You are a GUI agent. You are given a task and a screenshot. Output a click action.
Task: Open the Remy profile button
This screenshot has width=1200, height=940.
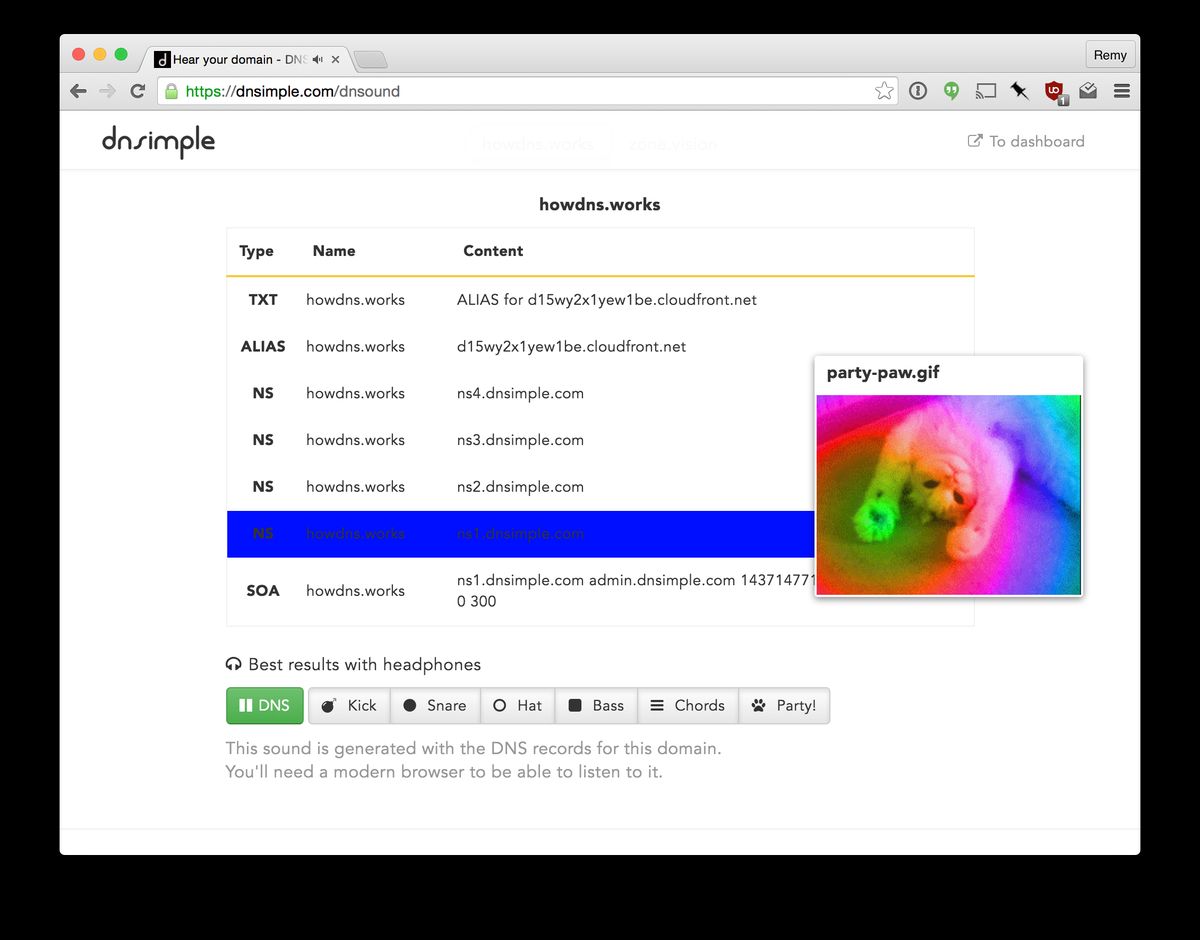pos(1110,55)
